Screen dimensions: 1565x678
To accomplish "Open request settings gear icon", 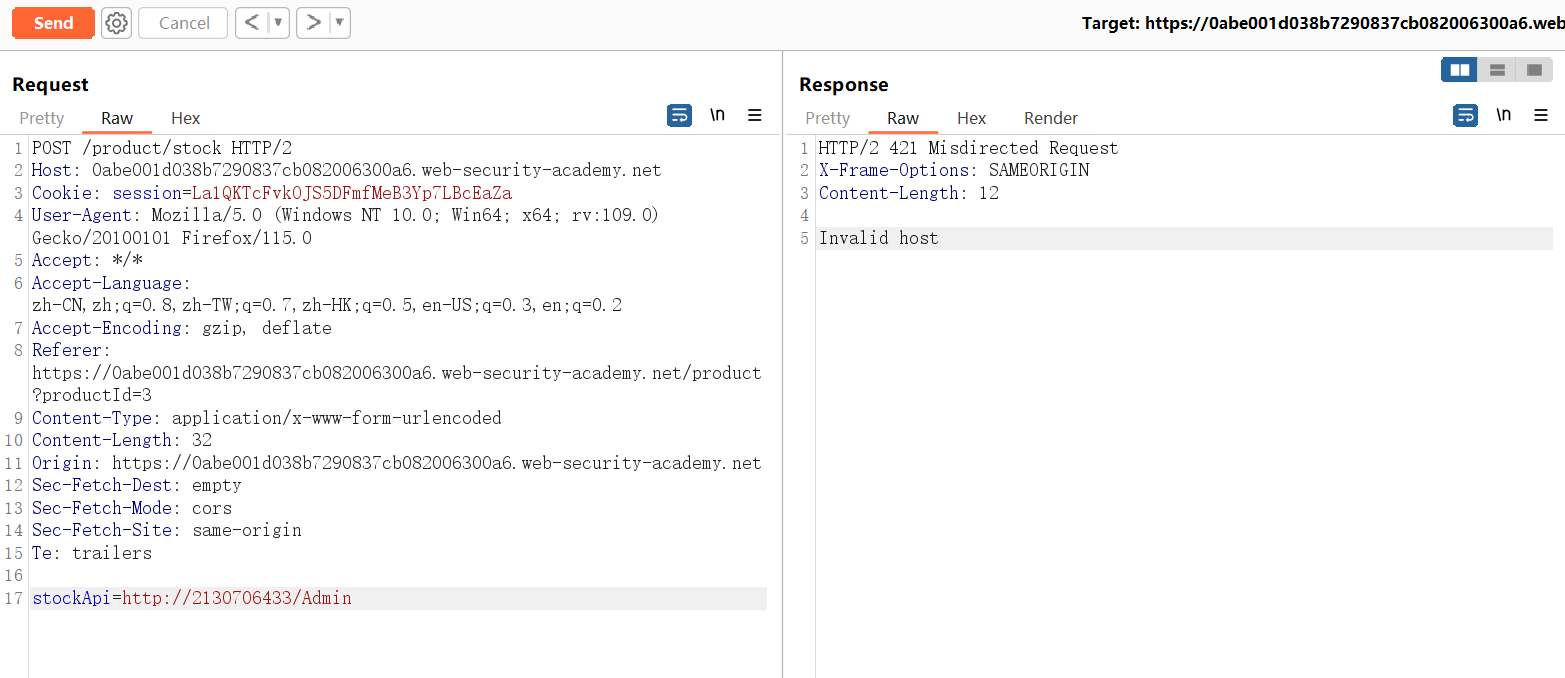I will (117, 23).
